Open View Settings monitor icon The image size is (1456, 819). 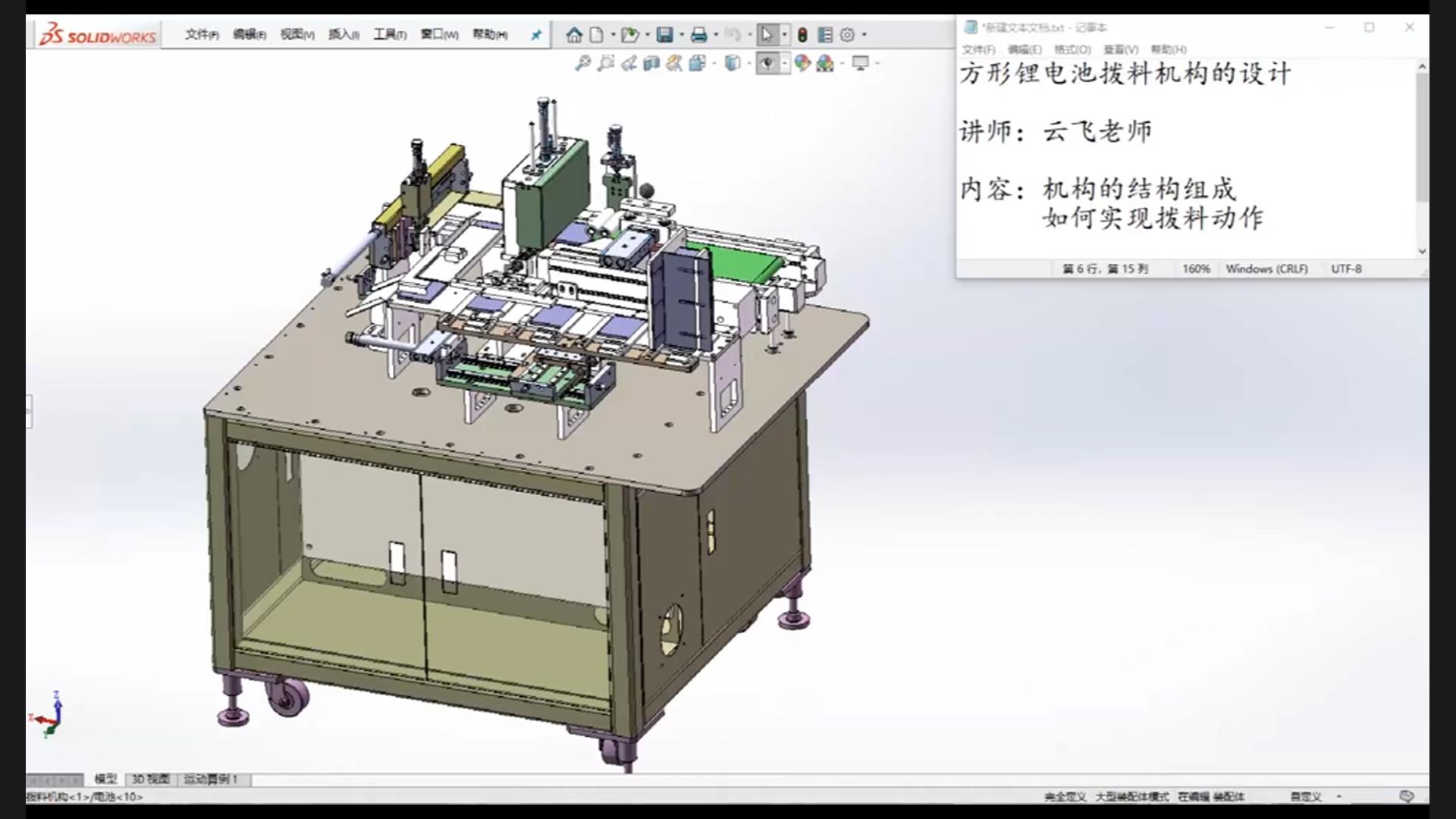[x=860, y=64]
